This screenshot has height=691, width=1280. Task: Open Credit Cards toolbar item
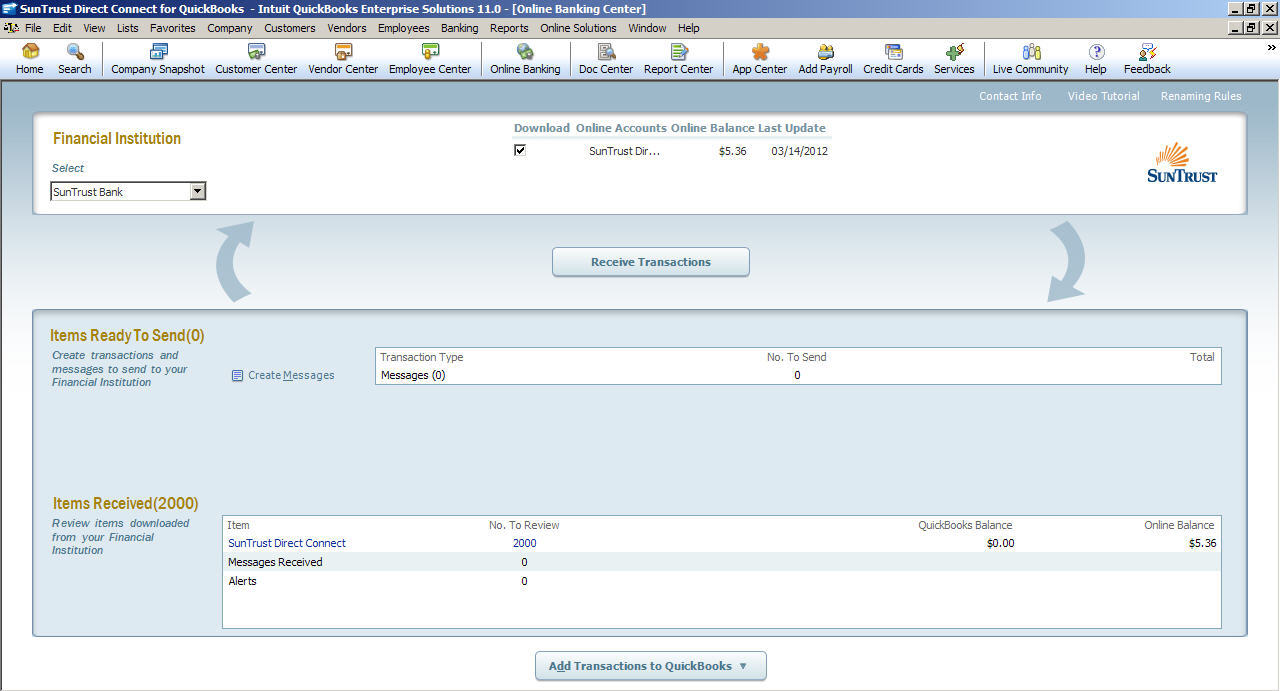coord(893,59)
